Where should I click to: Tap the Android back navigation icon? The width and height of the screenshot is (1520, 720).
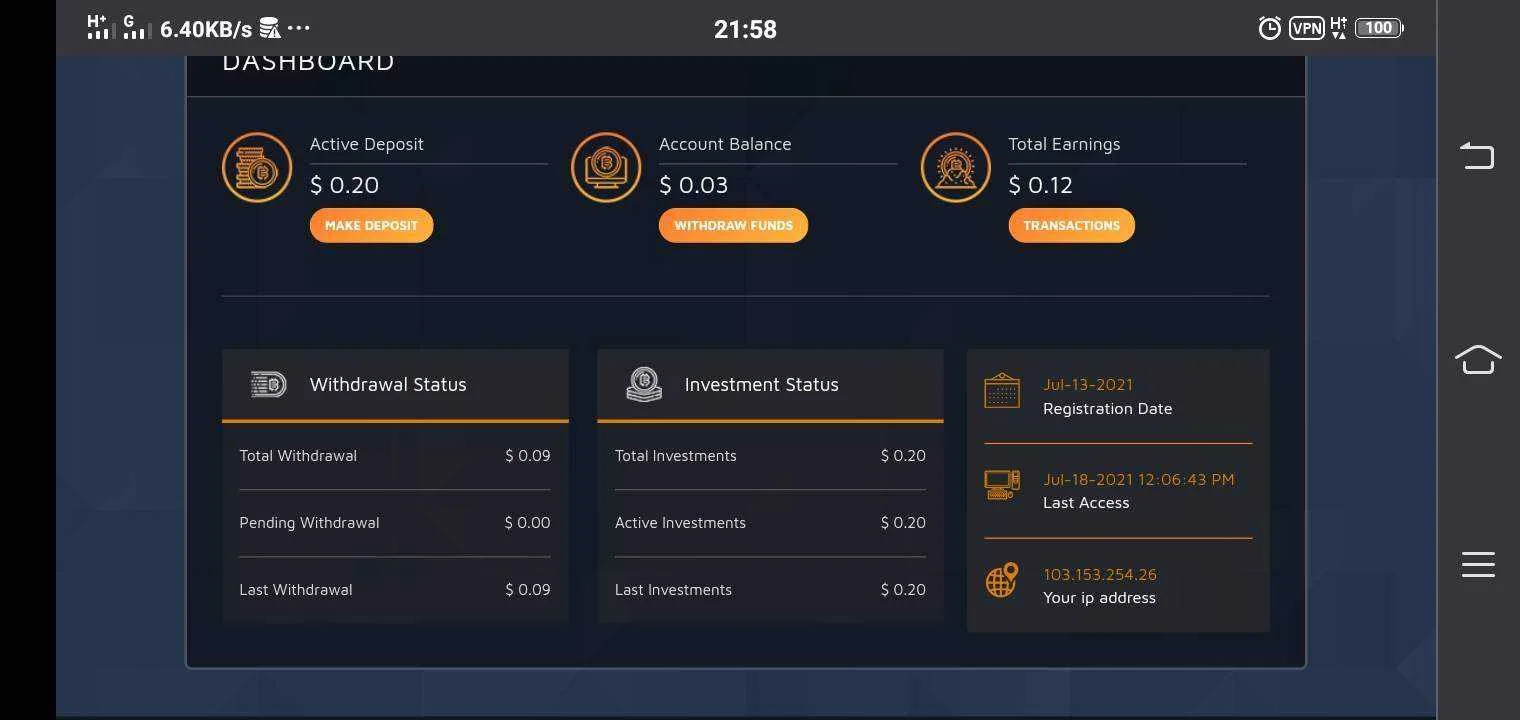(x=1477, y=155)
